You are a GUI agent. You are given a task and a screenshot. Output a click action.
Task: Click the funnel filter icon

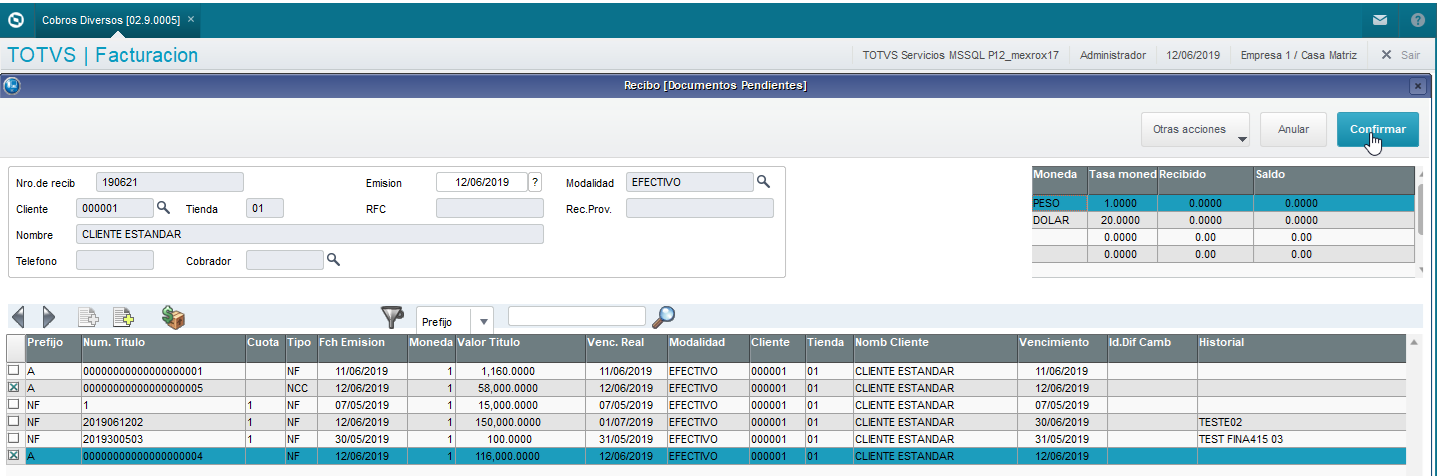pyautogui.click(x=392, y=318)
